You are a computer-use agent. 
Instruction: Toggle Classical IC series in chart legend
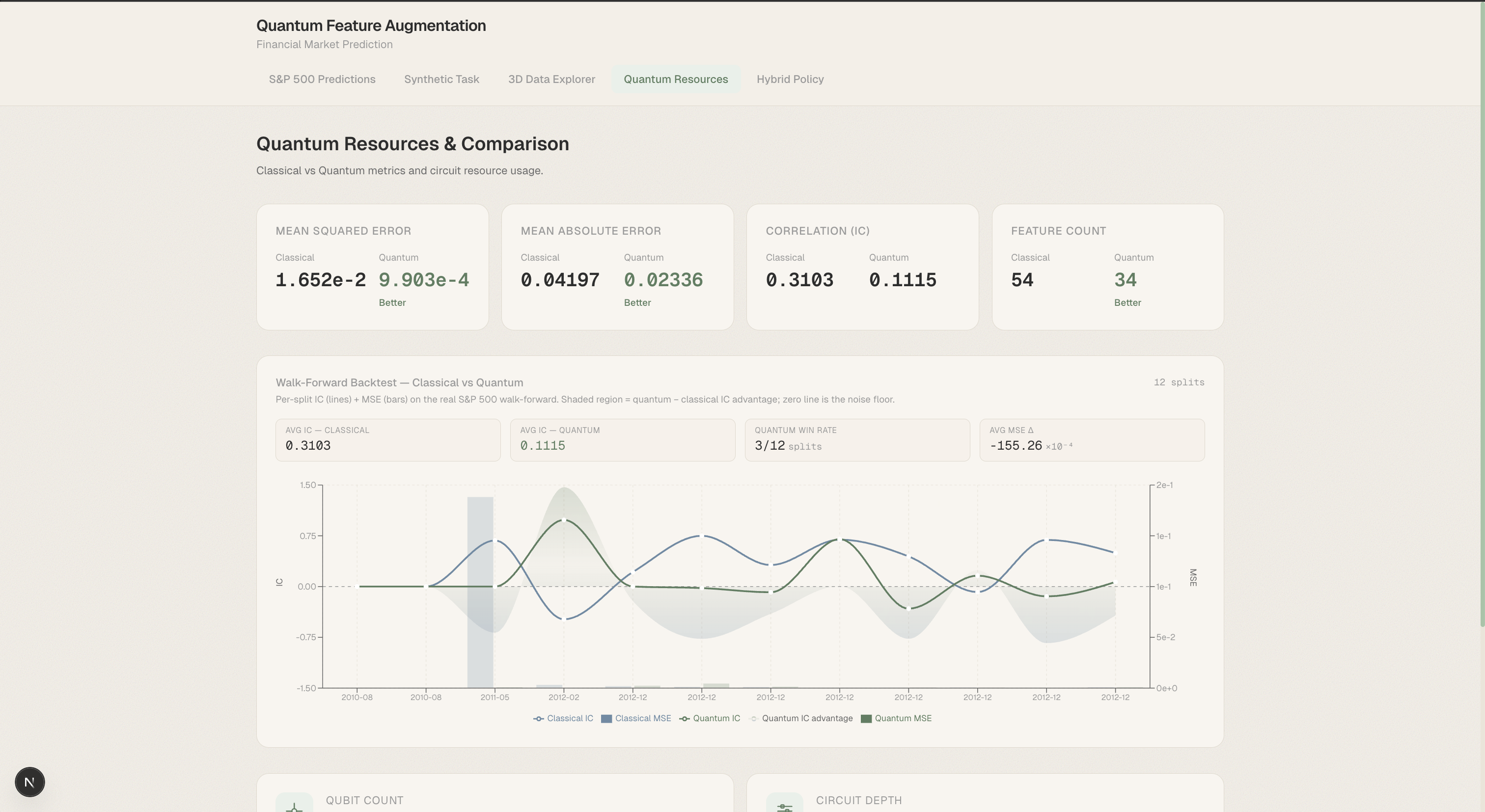coord(563,719)
